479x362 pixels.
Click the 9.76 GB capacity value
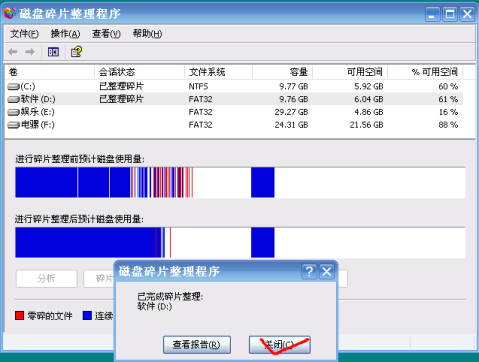point(294,99)
